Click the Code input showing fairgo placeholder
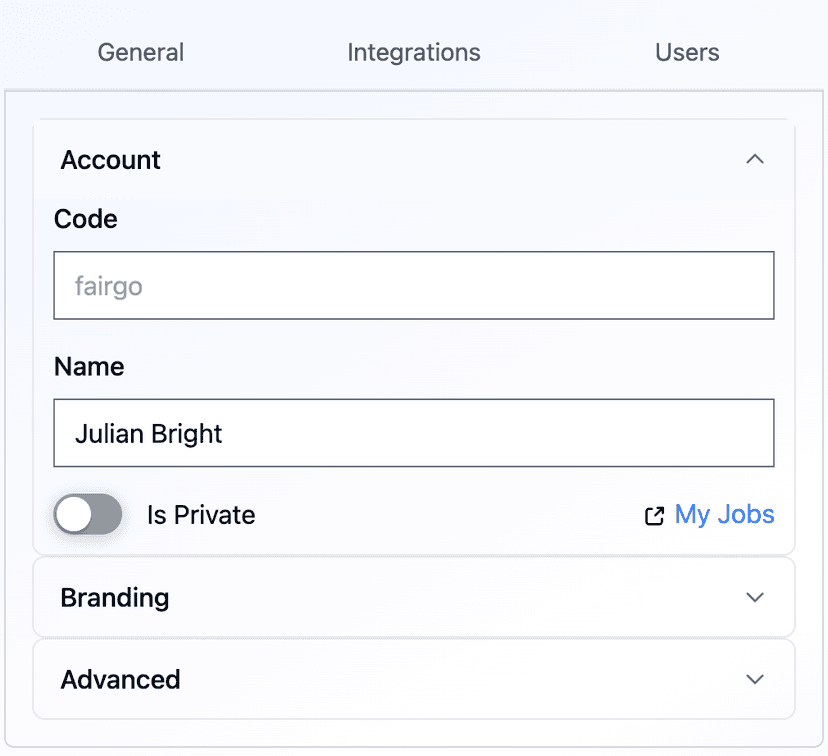 (414, 285)
